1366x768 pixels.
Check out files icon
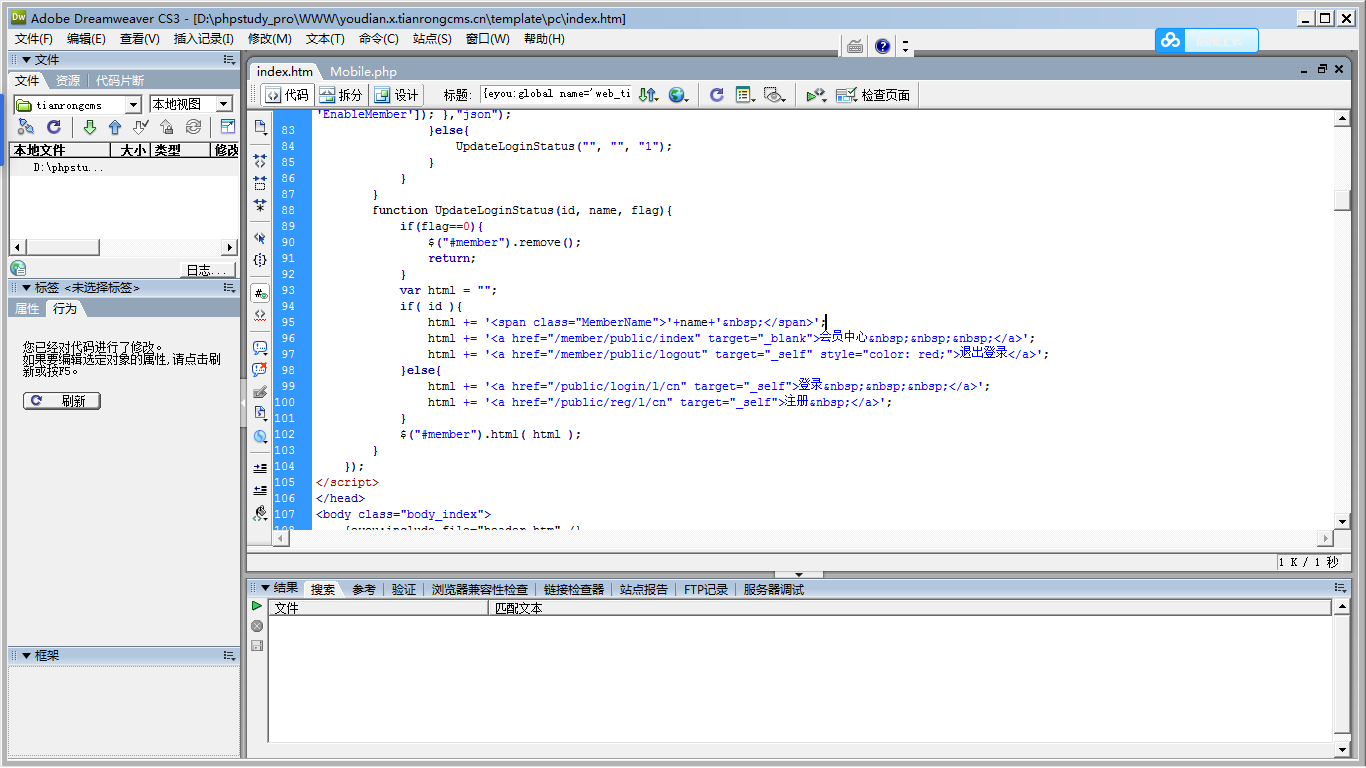coord(140,127)
